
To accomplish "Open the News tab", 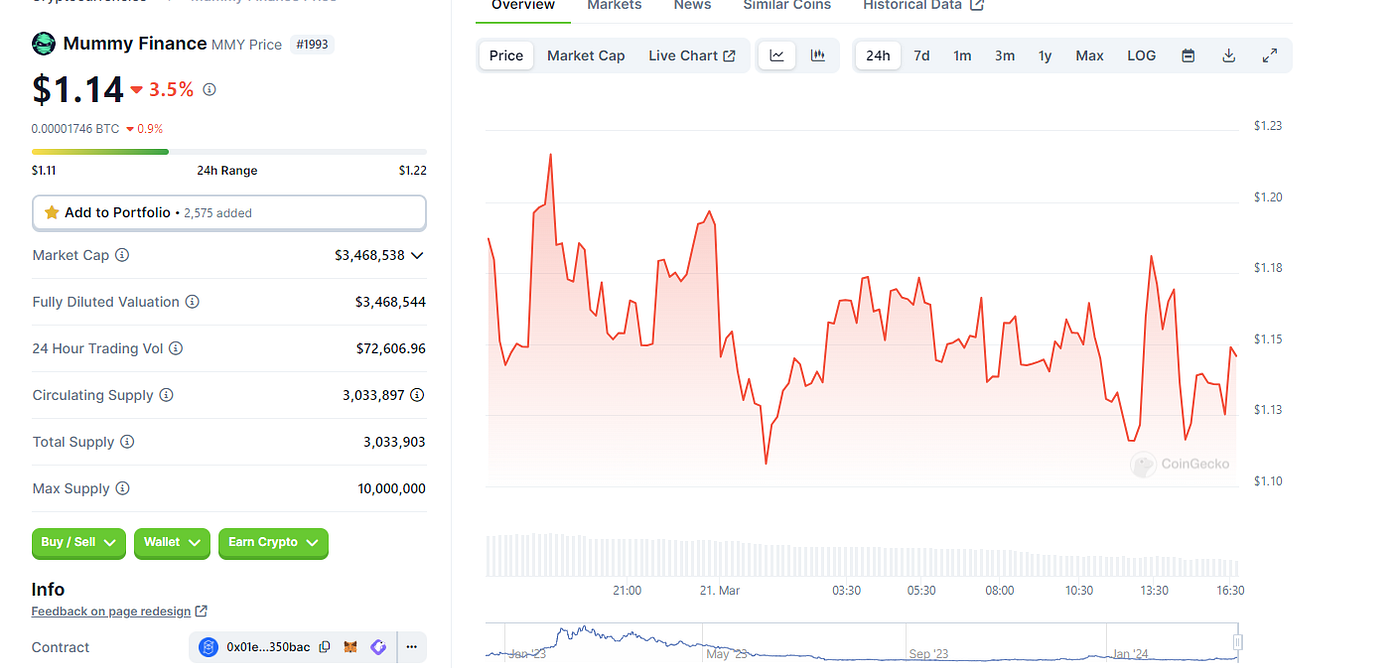I will 692,6.
